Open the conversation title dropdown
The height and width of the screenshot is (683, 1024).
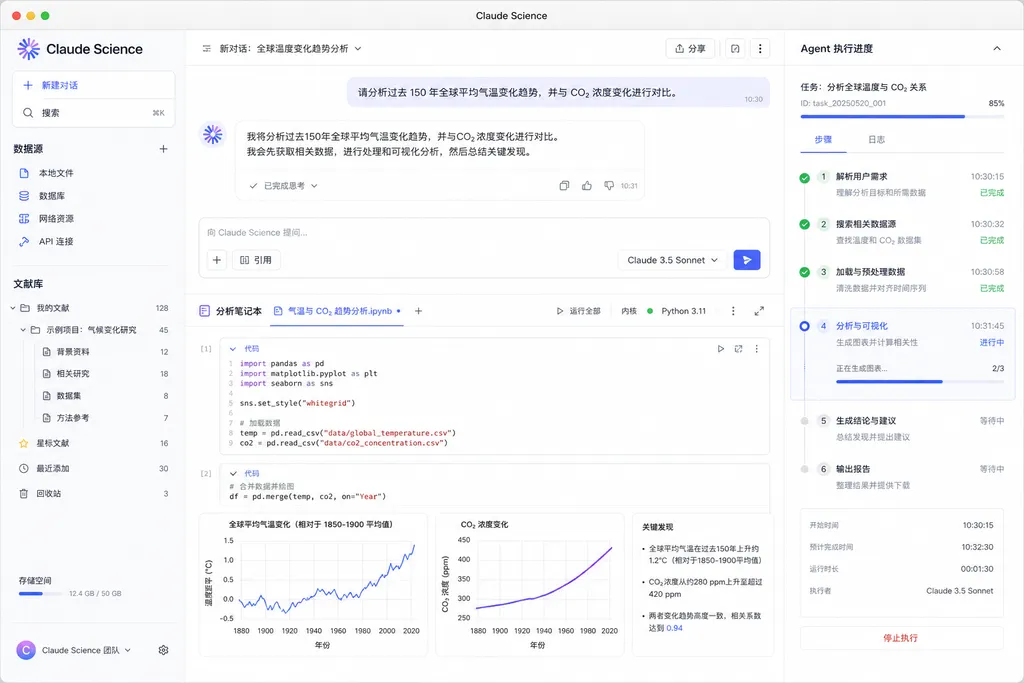(x=358, y=48)
